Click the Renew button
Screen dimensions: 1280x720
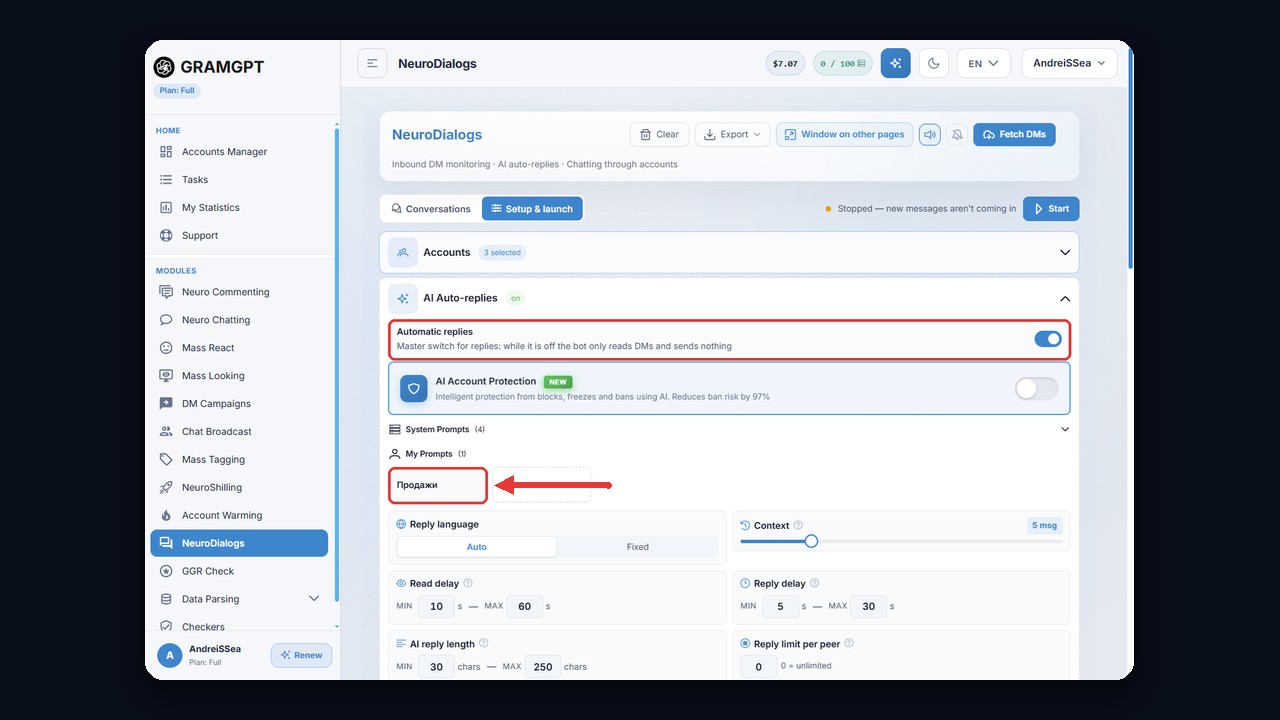[301, 655]
